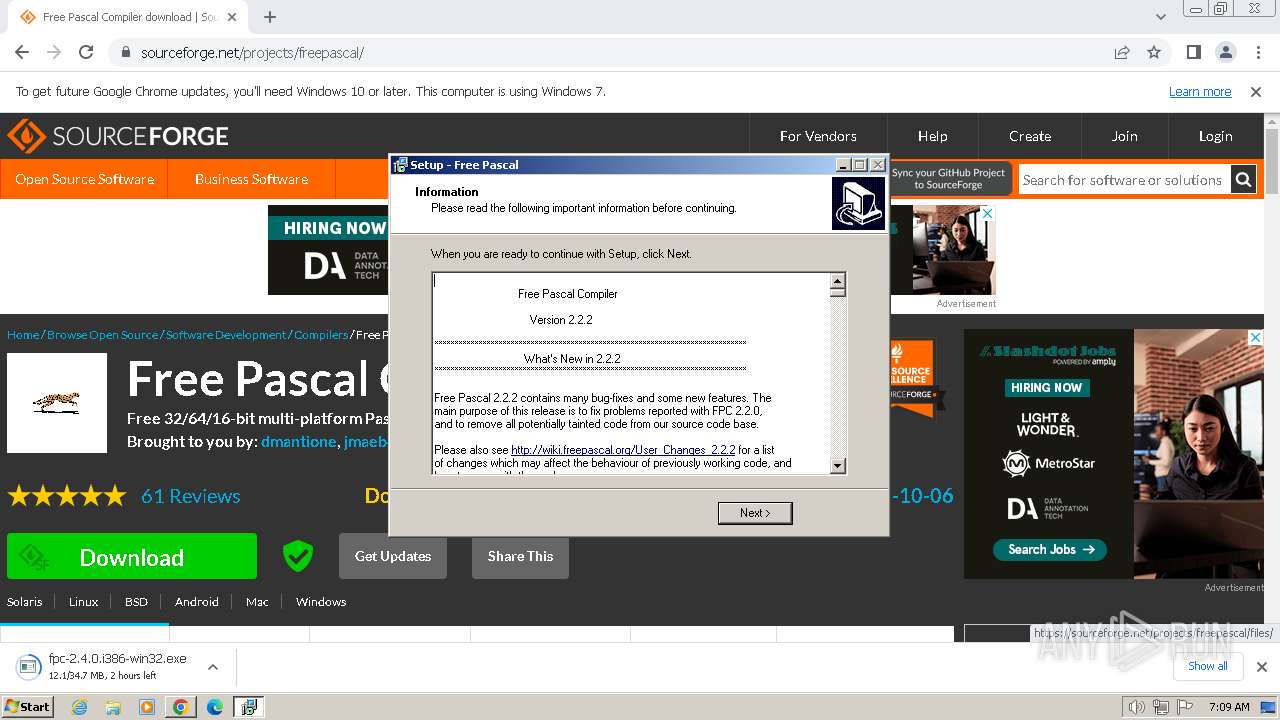Click inside the setup information text box

(631, 373)
